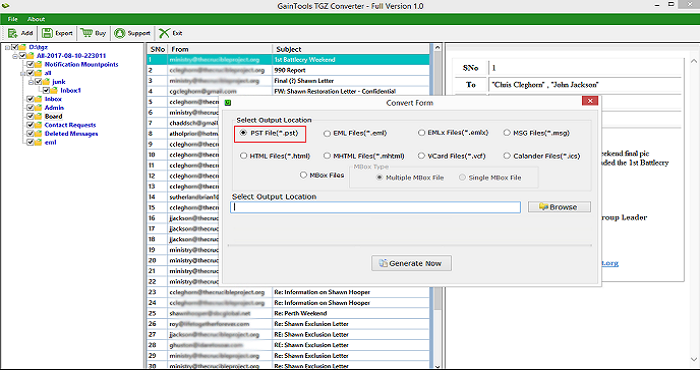Click the Add toolbar icon
Viewport: 700px width, 370px height.
click(13, 33)
